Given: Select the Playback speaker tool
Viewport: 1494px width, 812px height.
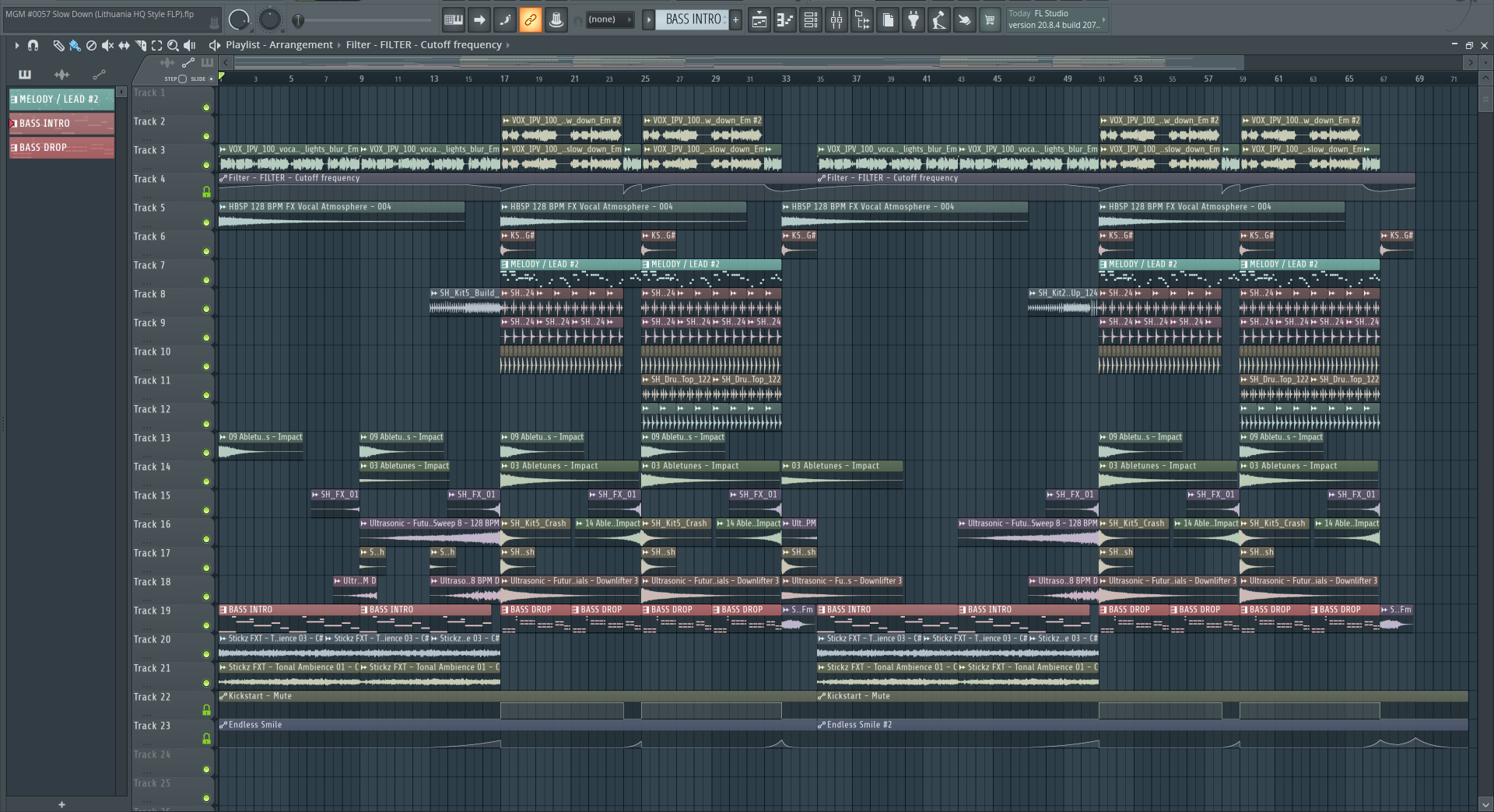Looking at the screenshot, I should [x=189, y=45].
